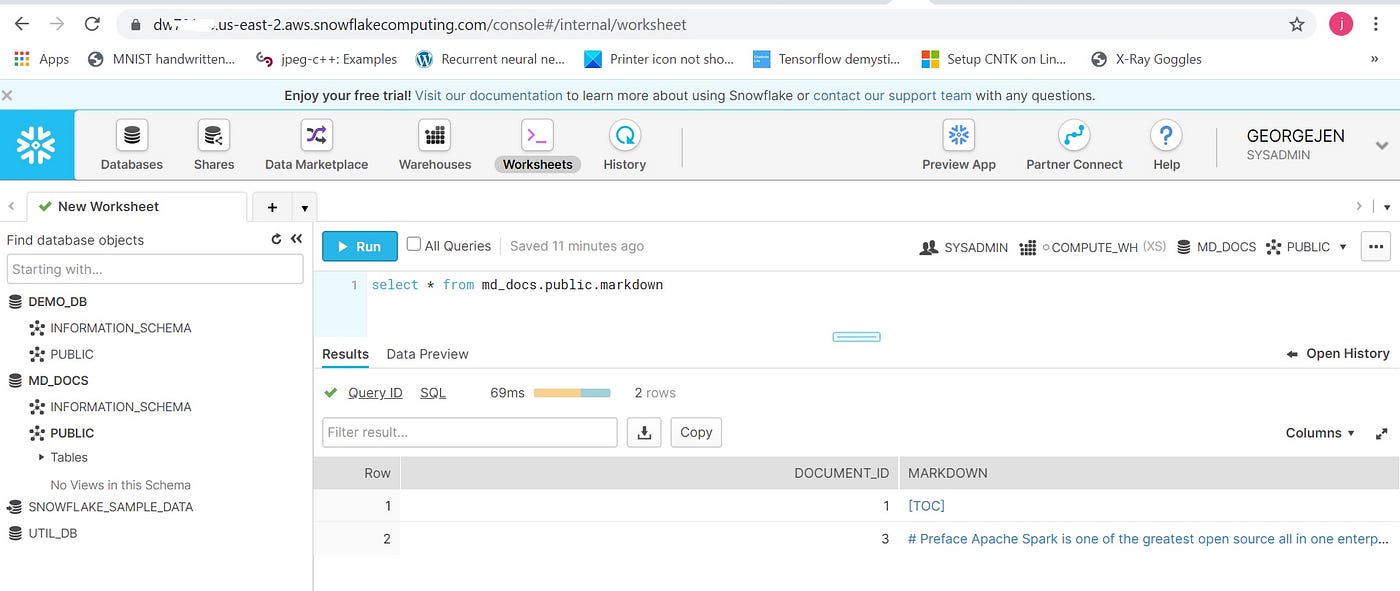Viewport: 1400px width, 591px height.
Task: Focus the Filter result field
Action: pos(470,432)
